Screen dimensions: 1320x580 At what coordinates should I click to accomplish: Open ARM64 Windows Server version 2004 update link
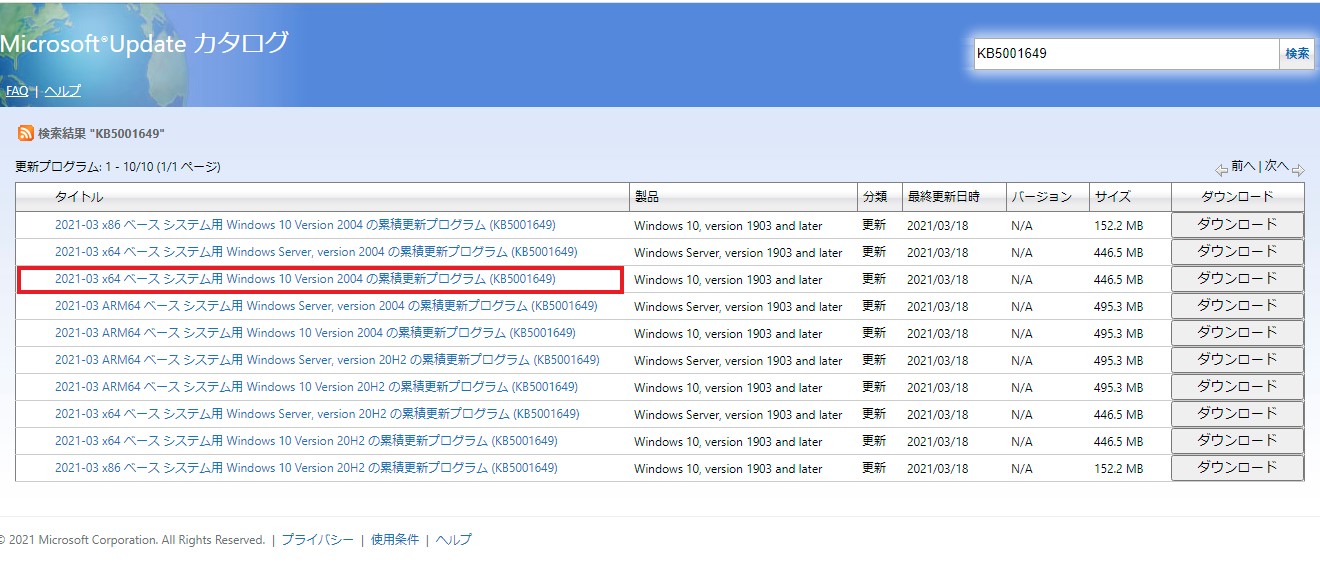tap(326, 306)
